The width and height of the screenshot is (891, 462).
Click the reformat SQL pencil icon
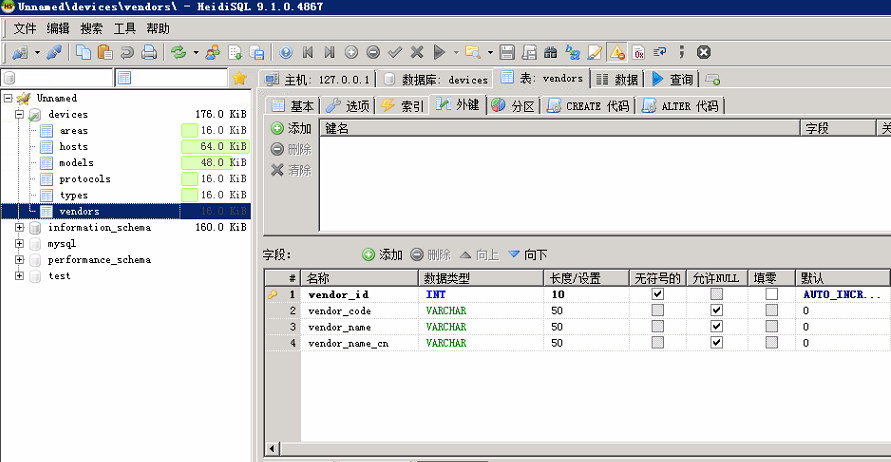pos(594,52)
